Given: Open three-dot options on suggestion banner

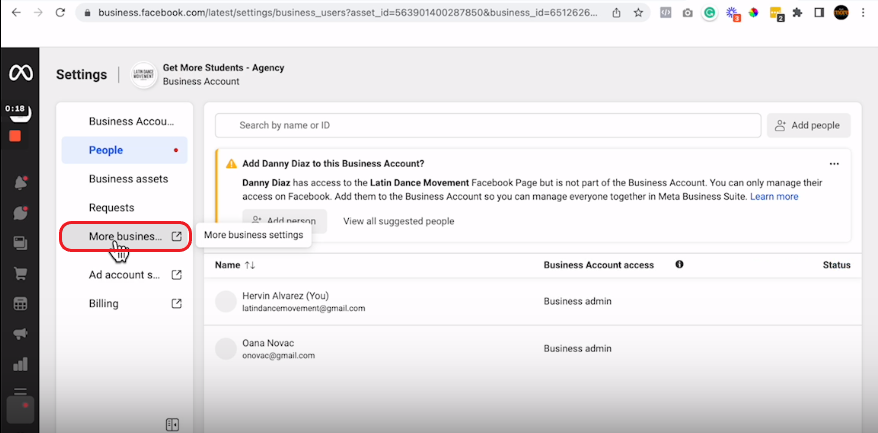Looking at the screenshot, I should tap(834, 164).
